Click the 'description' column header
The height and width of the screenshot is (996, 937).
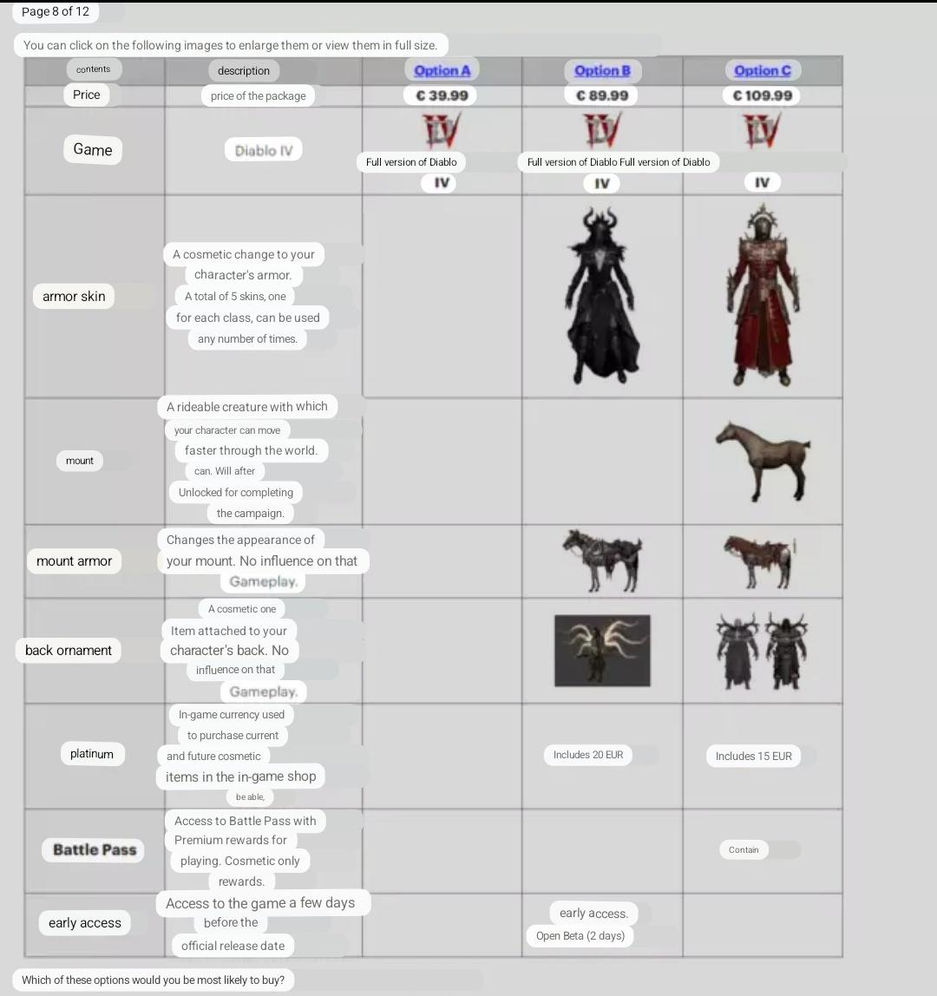244,71
